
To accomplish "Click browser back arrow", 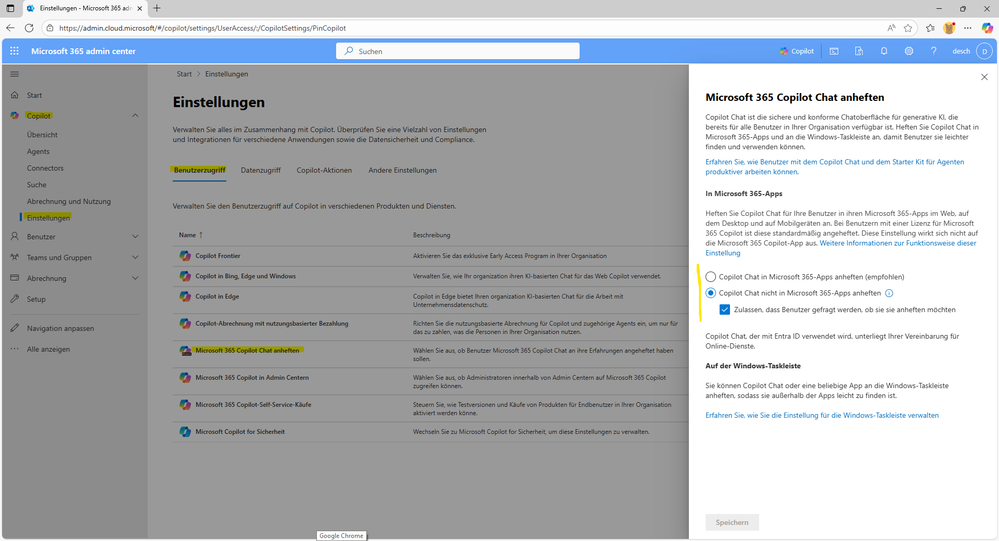I will (10, 28).
